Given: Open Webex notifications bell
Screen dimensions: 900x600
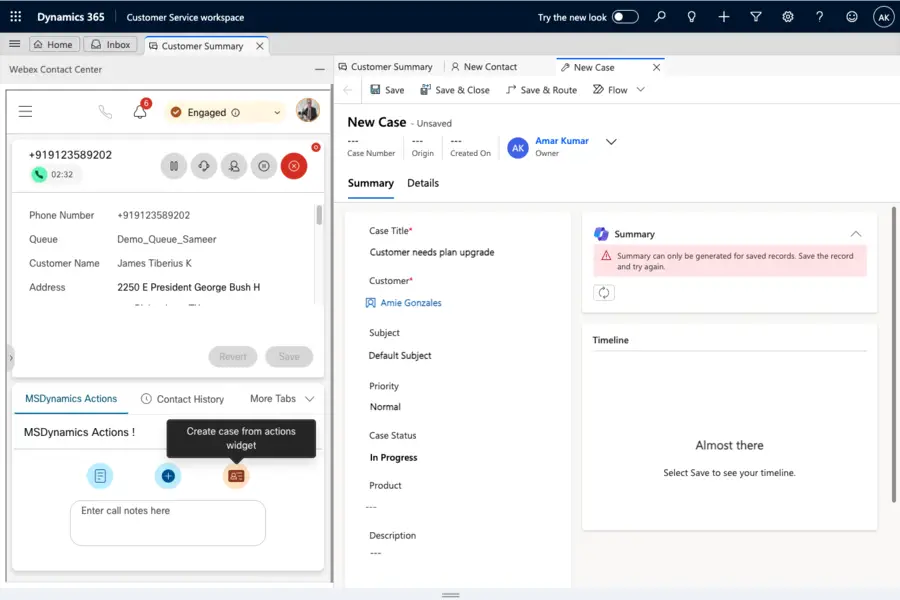Looking at the screenshot, I should pos(140,112).
